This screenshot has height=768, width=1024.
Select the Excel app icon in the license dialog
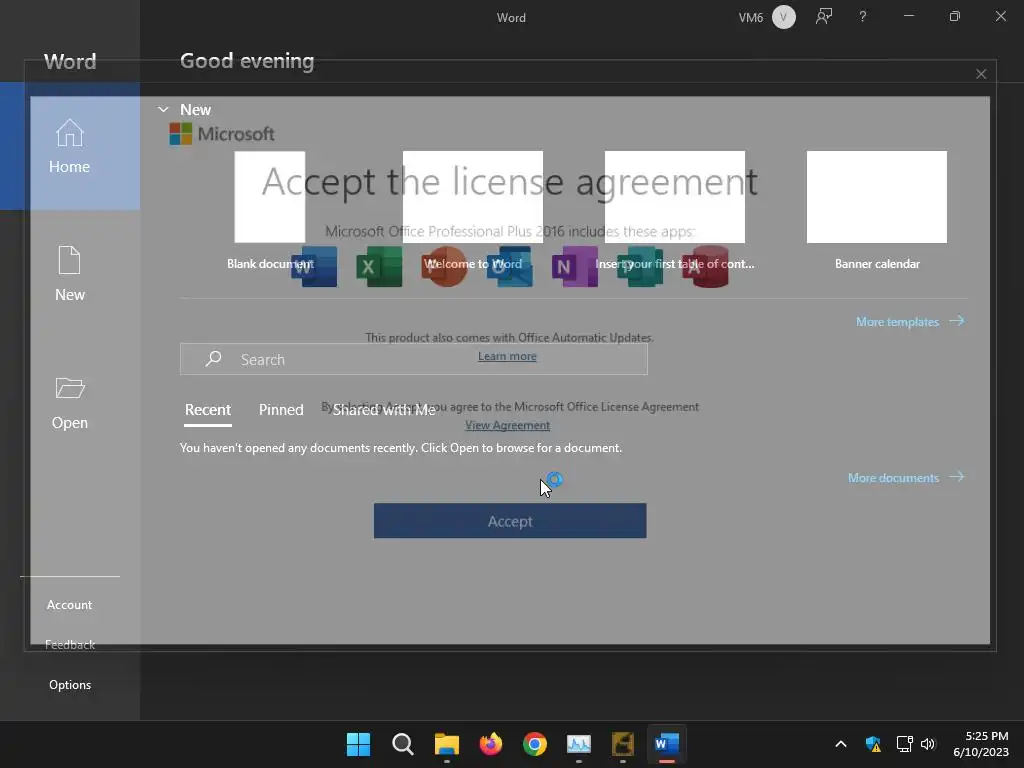(379, 266)
